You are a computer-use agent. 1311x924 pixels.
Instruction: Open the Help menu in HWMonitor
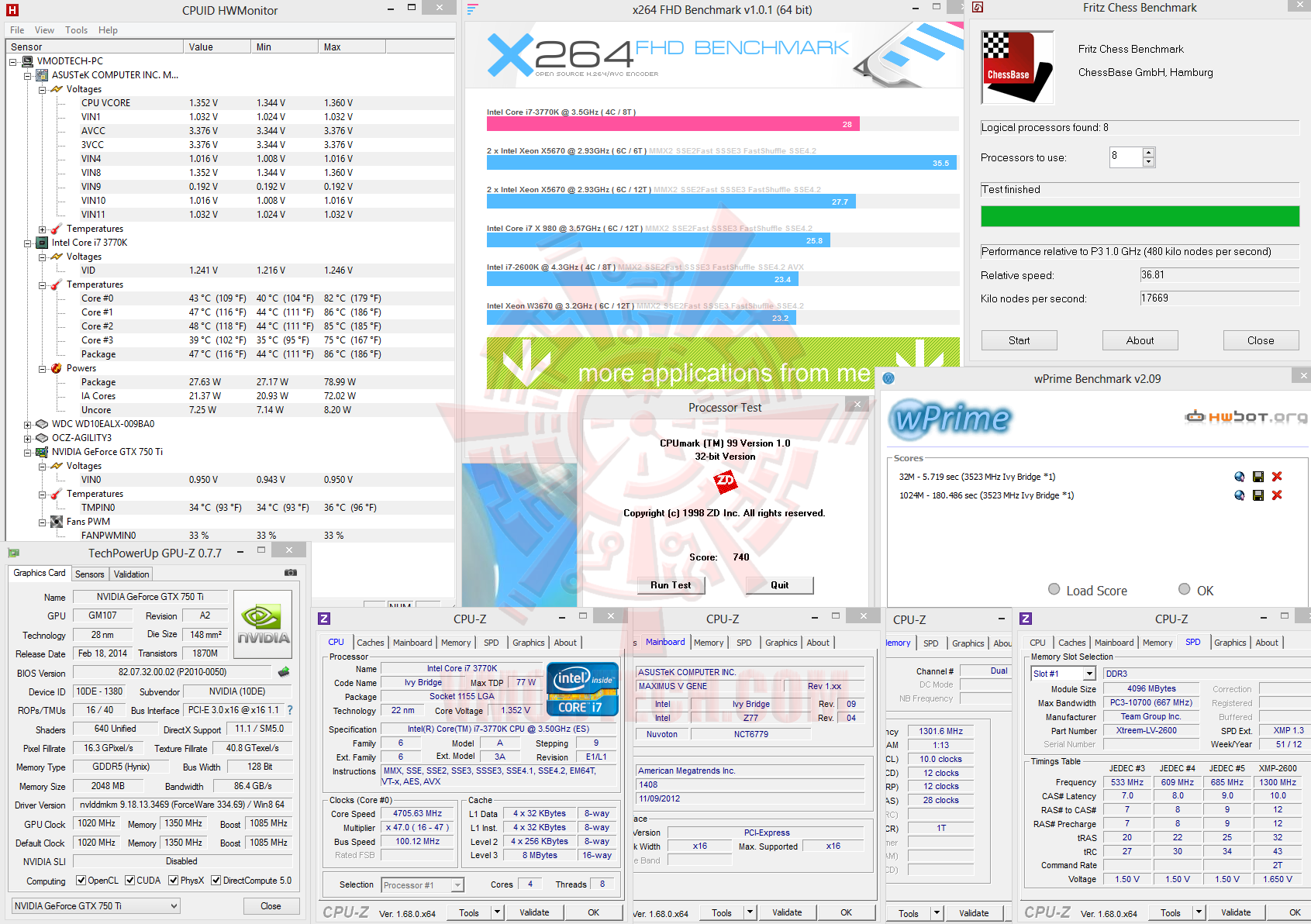(x=108, y=30)
